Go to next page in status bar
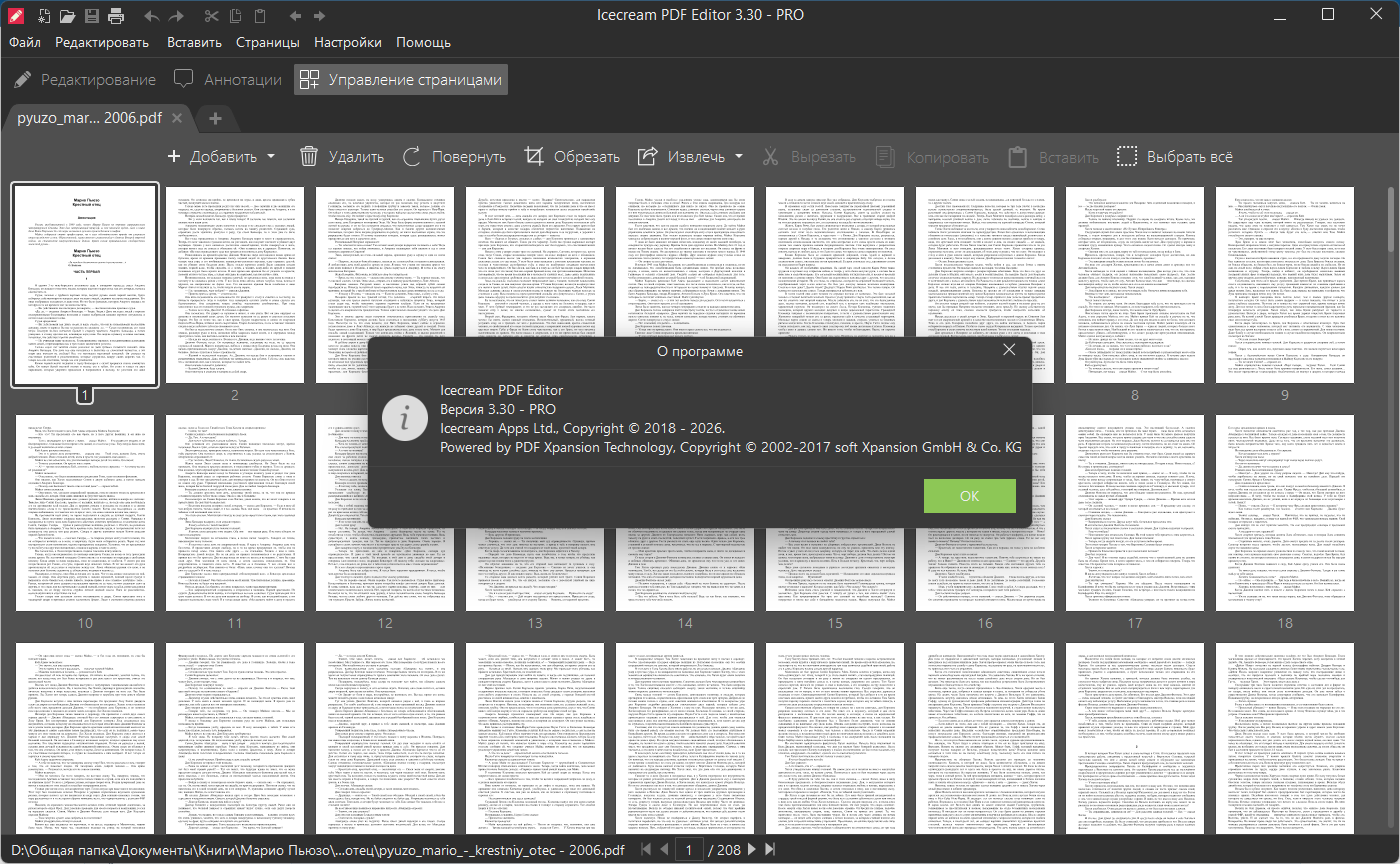 click(752, 849)
